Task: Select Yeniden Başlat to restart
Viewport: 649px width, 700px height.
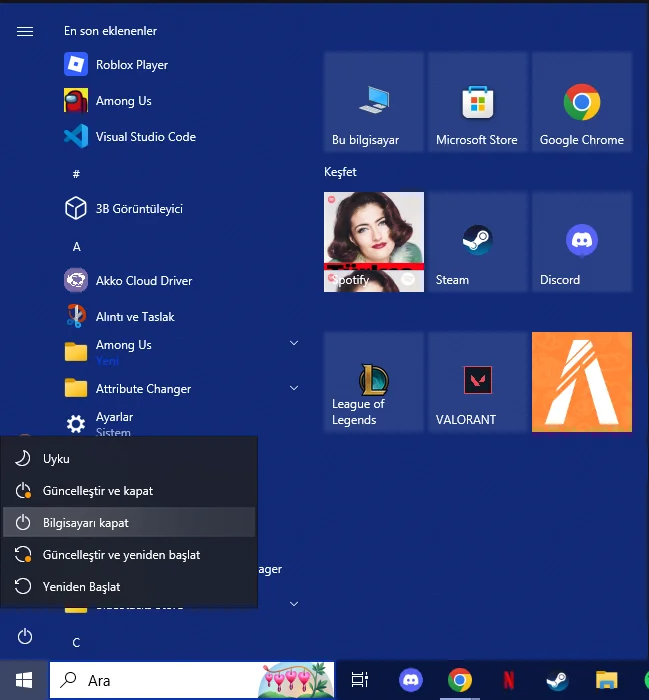Action: [129, 587]
